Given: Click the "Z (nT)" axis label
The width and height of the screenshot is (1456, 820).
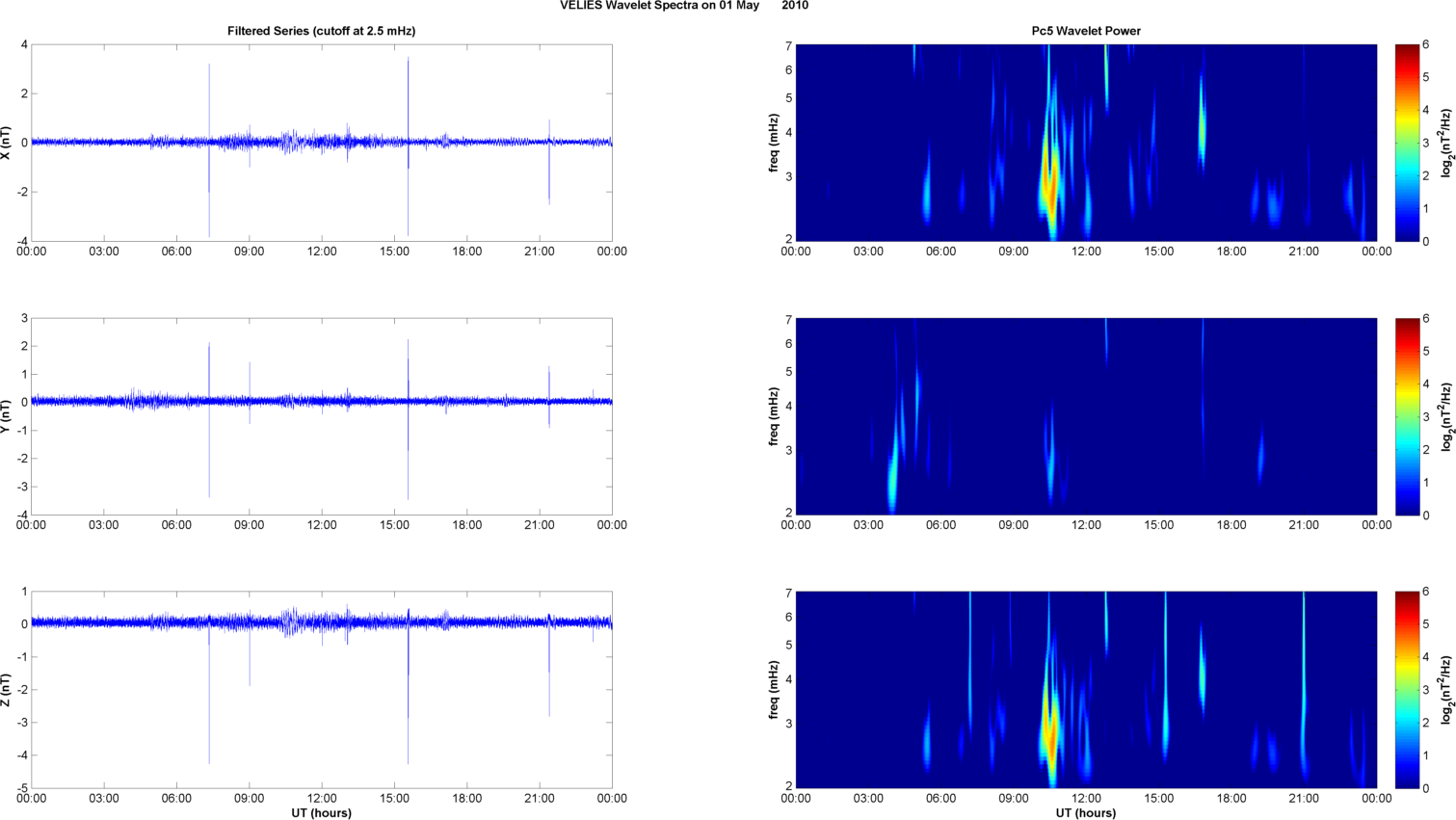Looking at the screenshot, I should tap(7, 690).
